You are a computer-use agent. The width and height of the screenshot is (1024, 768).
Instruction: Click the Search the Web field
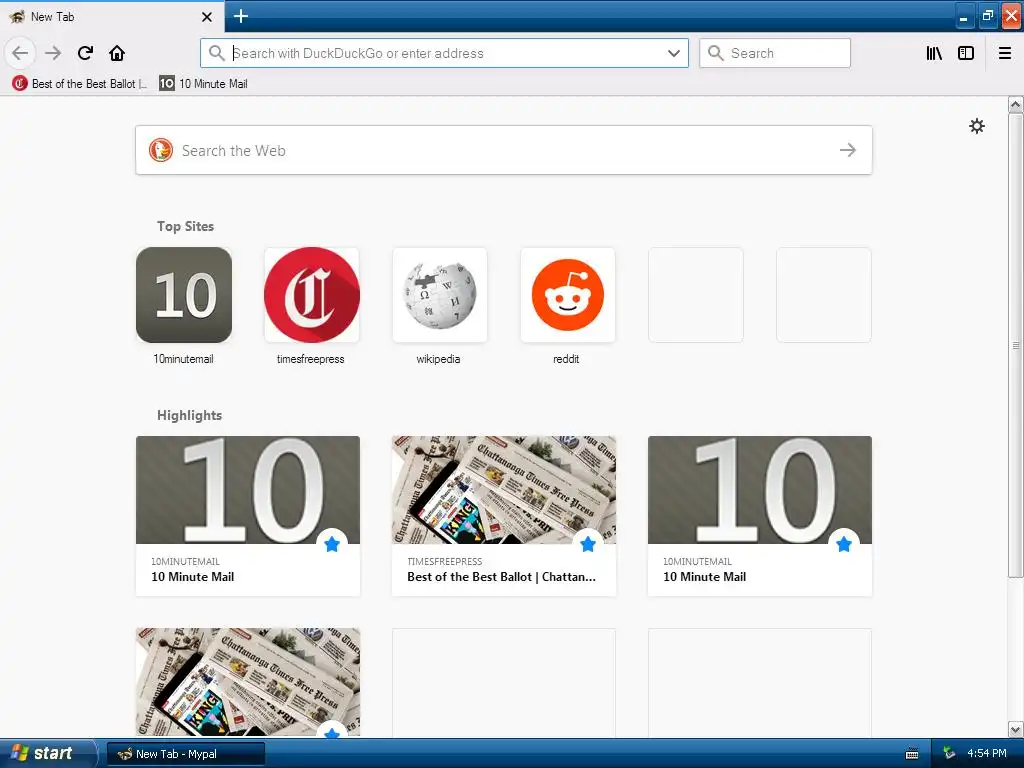[504, 150]
